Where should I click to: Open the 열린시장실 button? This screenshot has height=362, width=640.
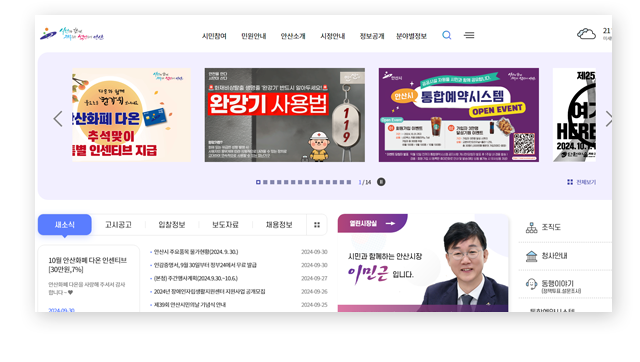coord(372,223)
